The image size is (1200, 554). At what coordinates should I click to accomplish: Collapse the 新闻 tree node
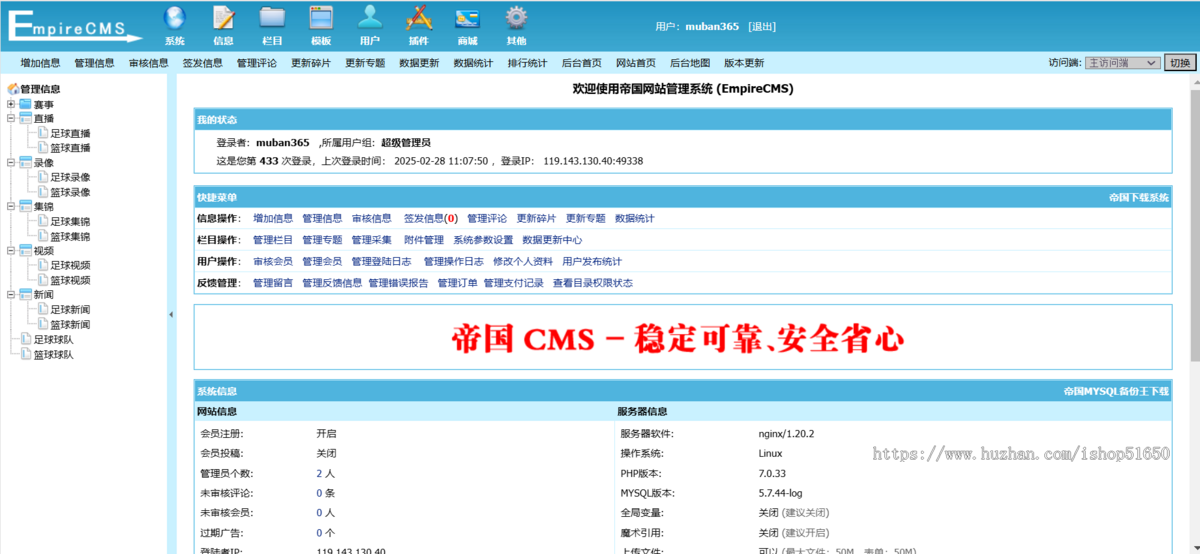coord(11,295)
